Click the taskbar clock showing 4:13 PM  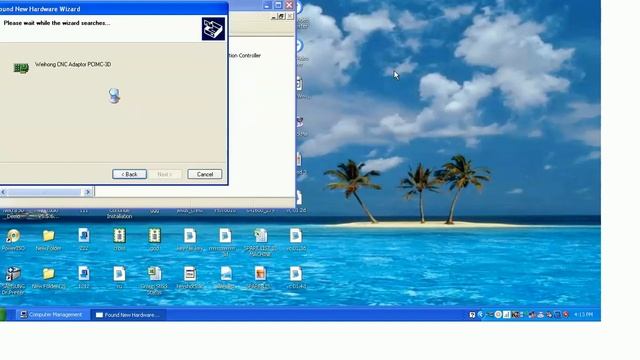[583, 315]
